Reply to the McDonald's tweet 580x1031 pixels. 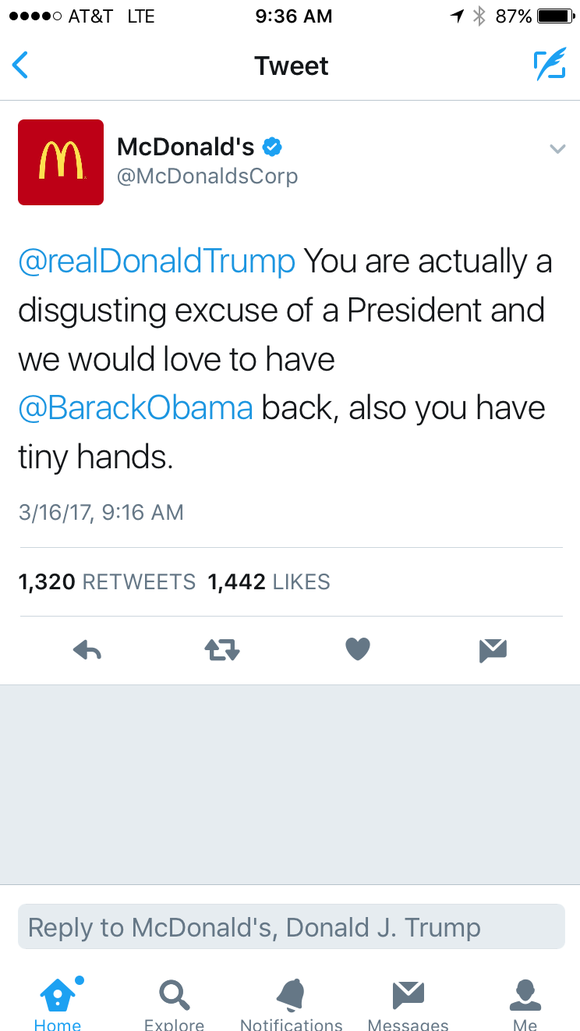pos(87,650)
